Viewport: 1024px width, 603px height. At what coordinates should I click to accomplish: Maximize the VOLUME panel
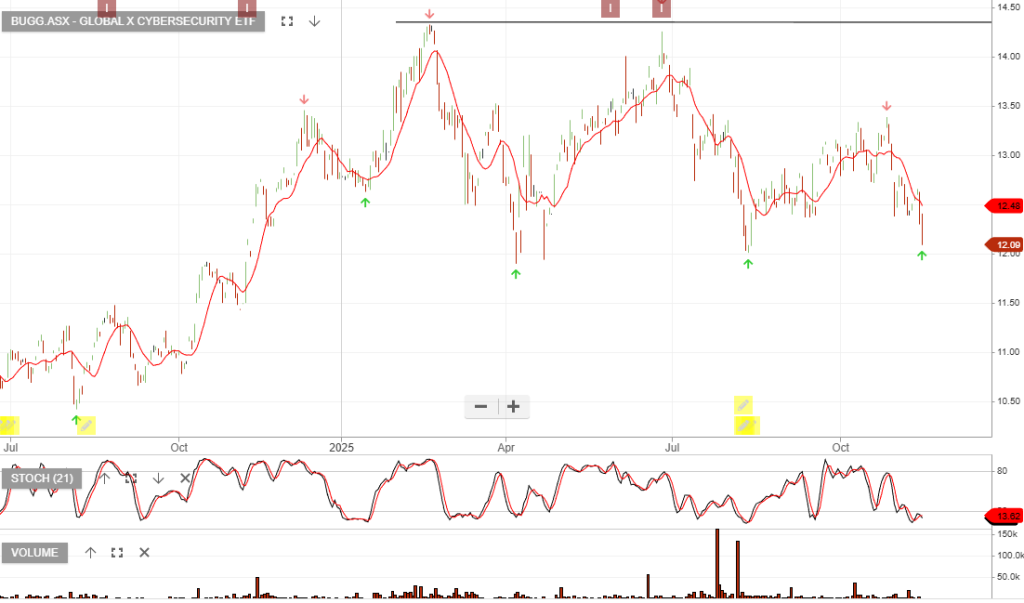point(117,552)
